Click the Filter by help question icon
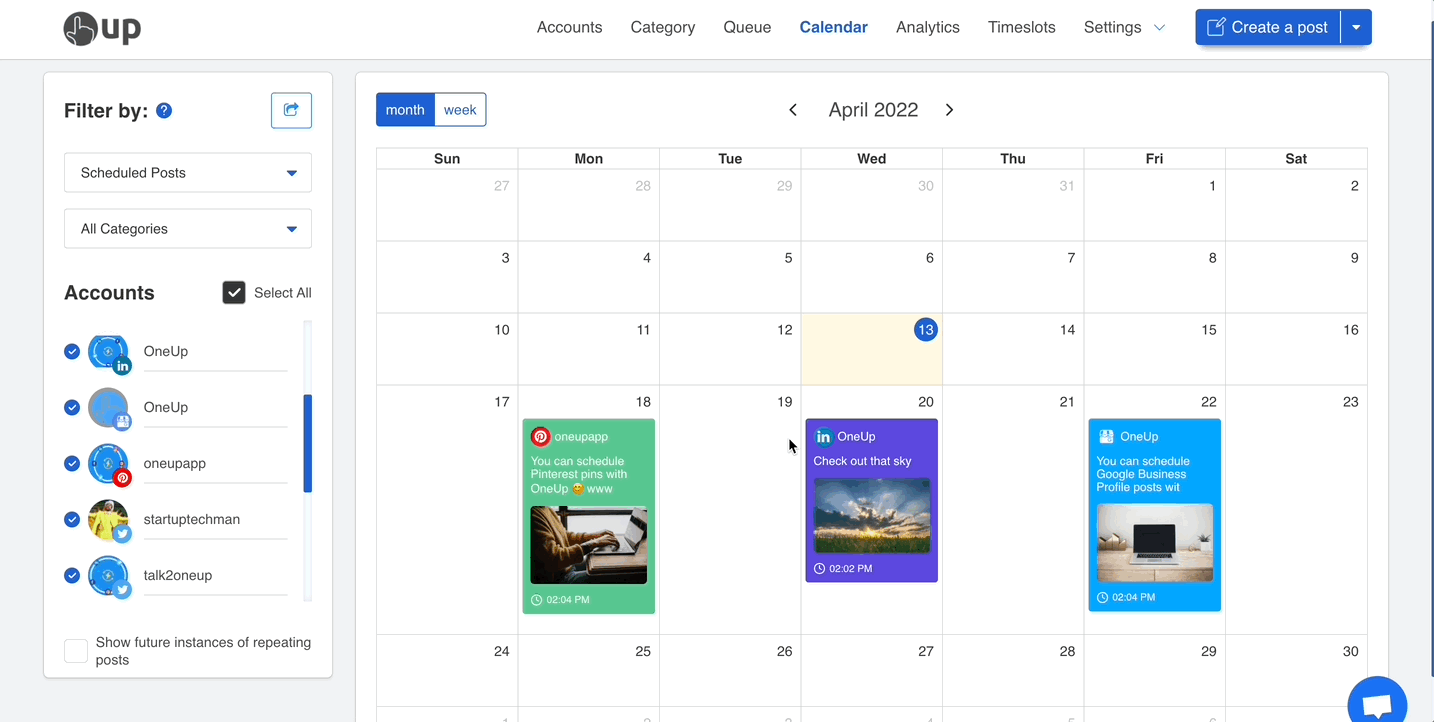 164,111
